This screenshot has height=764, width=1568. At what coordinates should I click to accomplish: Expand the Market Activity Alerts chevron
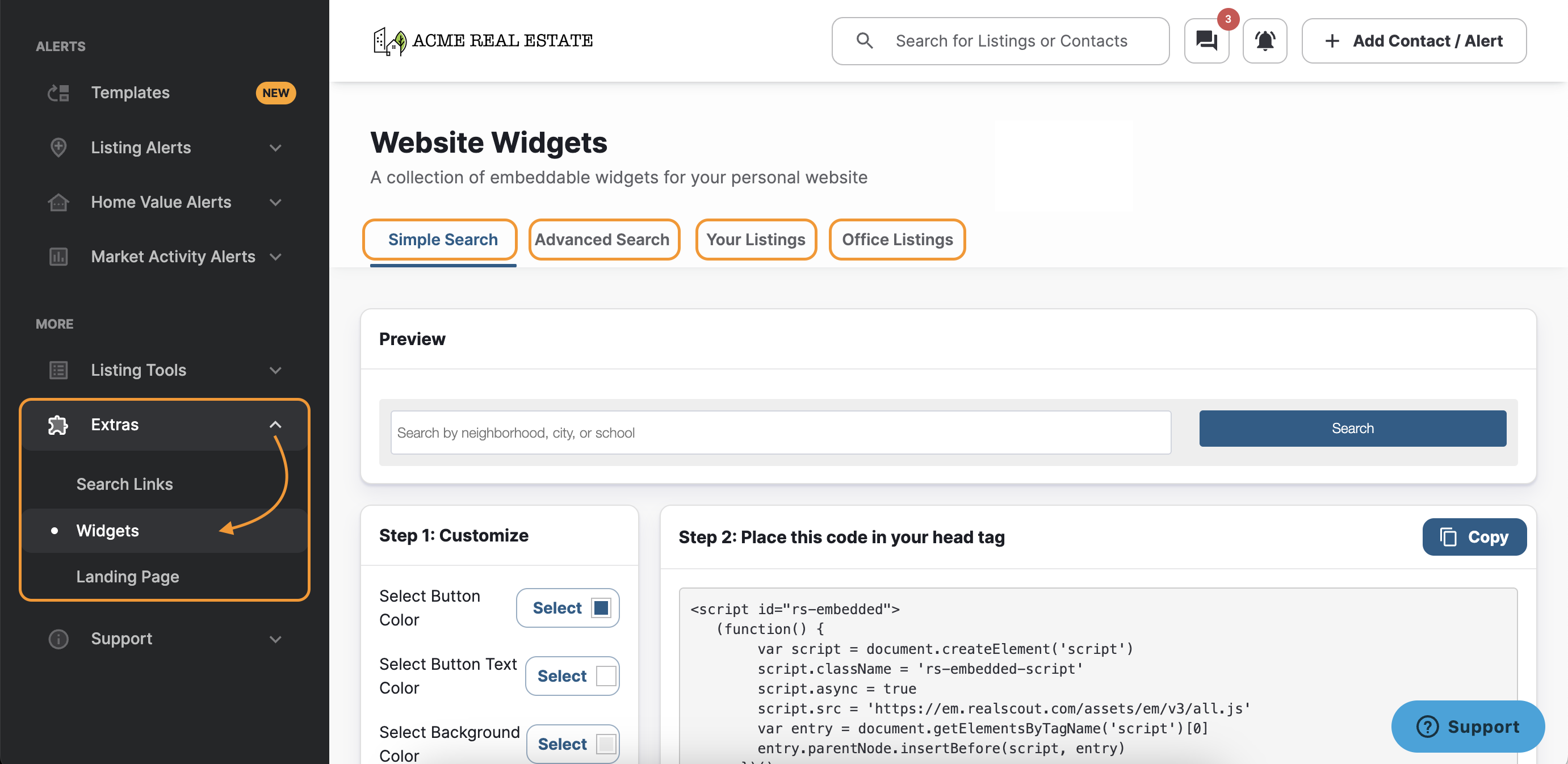tap(276, 257)
